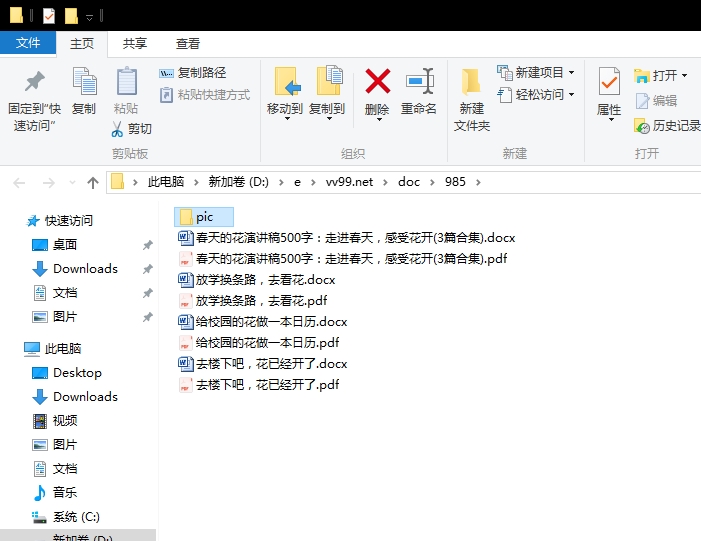This screenshot has height=541, width=701.
Task: Expand the Delete dropdown arrow
Action: pos(379,119)
